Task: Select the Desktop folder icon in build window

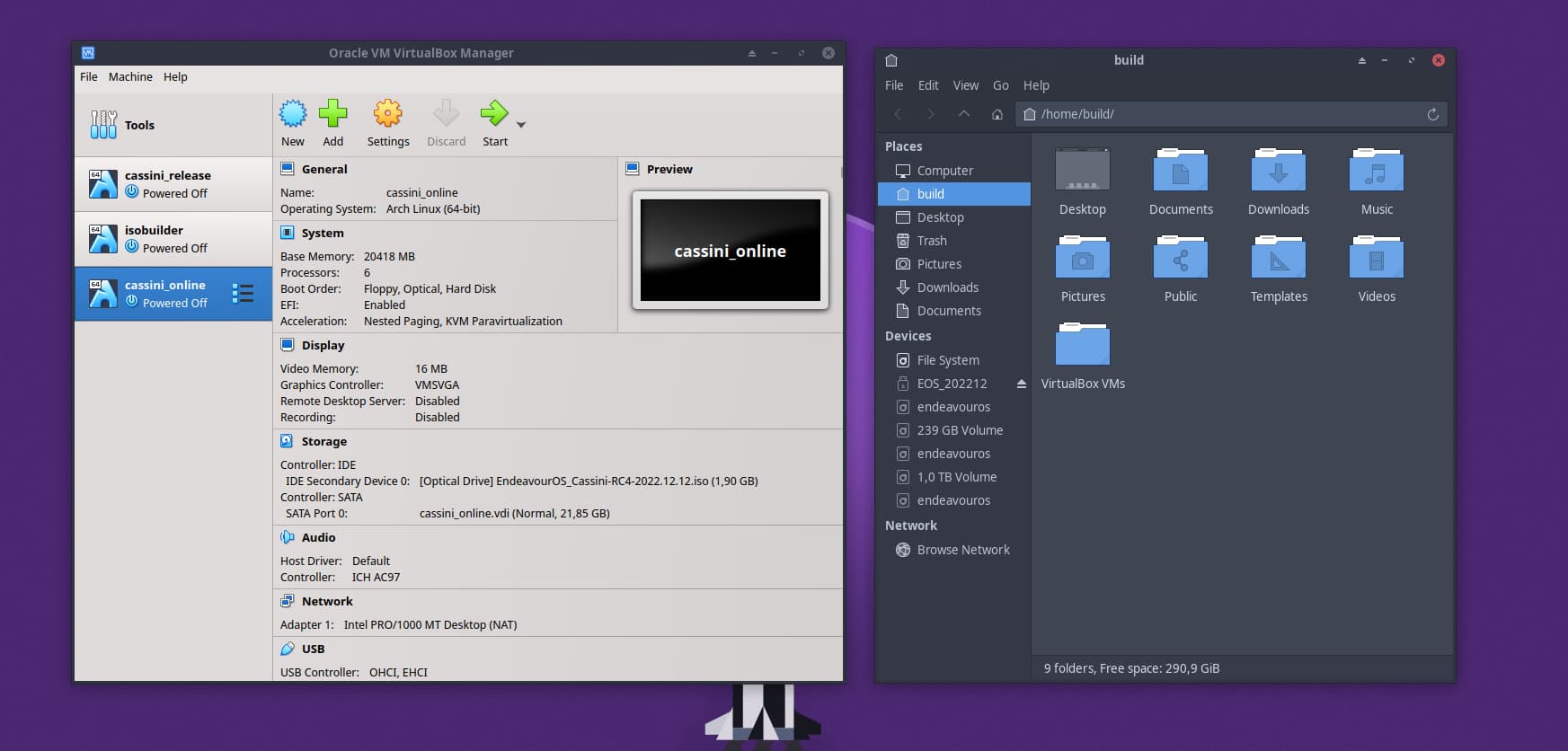Action: [1083, 169]
